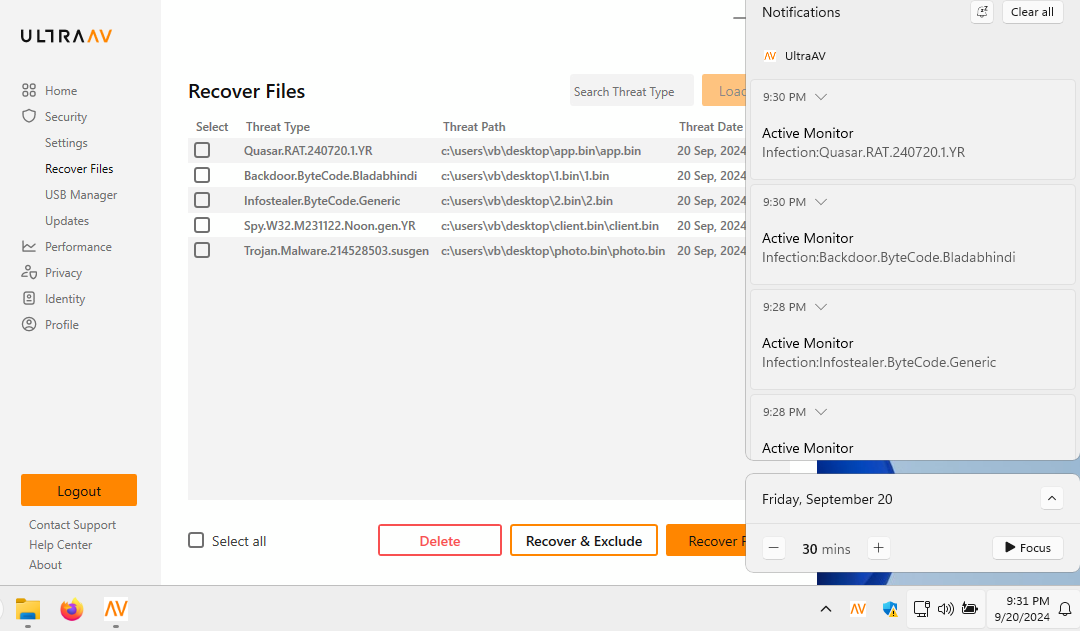
Task: Click UltraAV system tray icon
Action: tap(858, 609)
